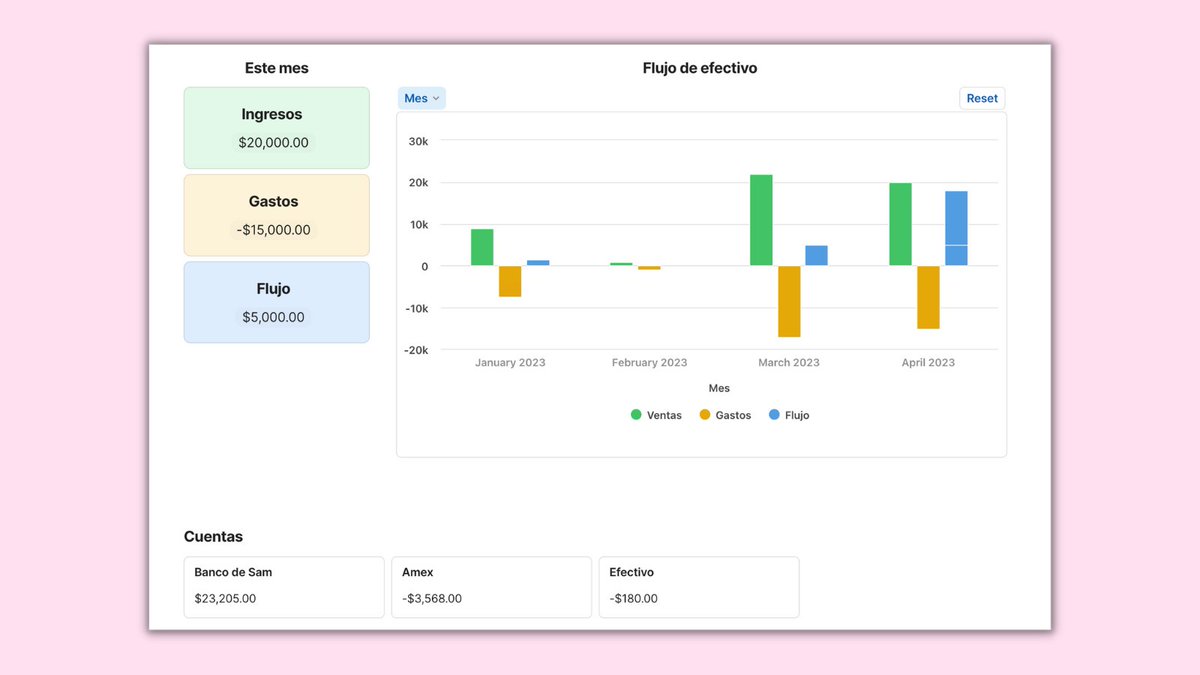Click the green Ventas bar for January 2023
Image resolution: width=1200 pixels, height=675 pixels.
tap(482, 247)
